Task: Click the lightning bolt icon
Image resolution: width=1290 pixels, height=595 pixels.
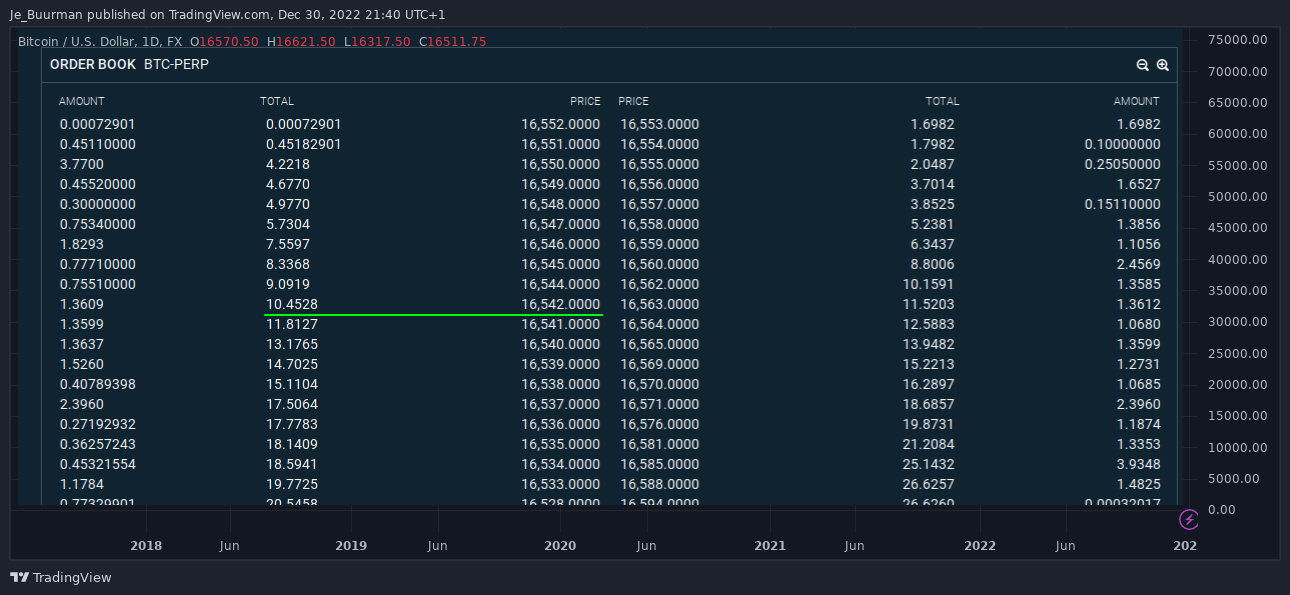Action: (1189, 519)
